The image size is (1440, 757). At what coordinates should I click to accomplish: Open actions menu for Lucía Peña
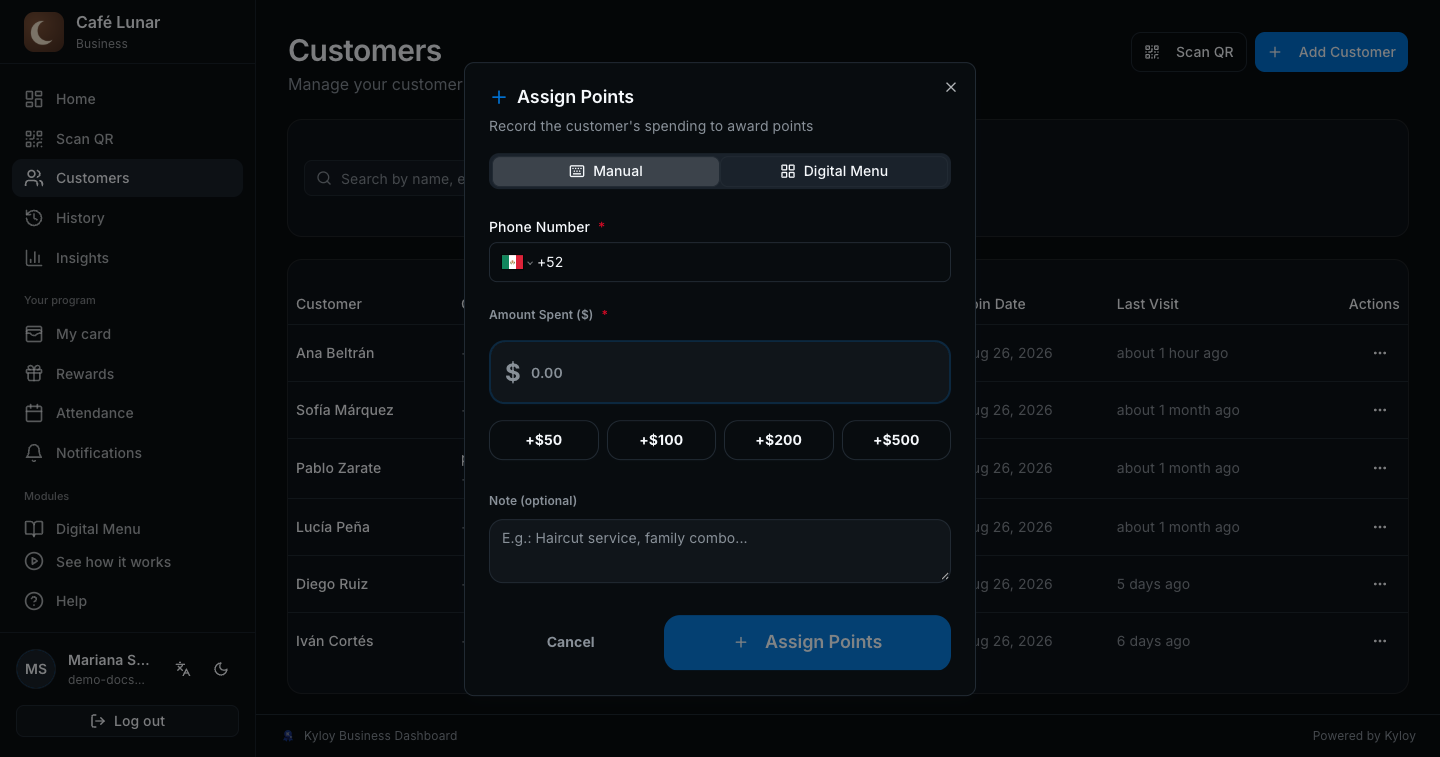[1380, 527]
